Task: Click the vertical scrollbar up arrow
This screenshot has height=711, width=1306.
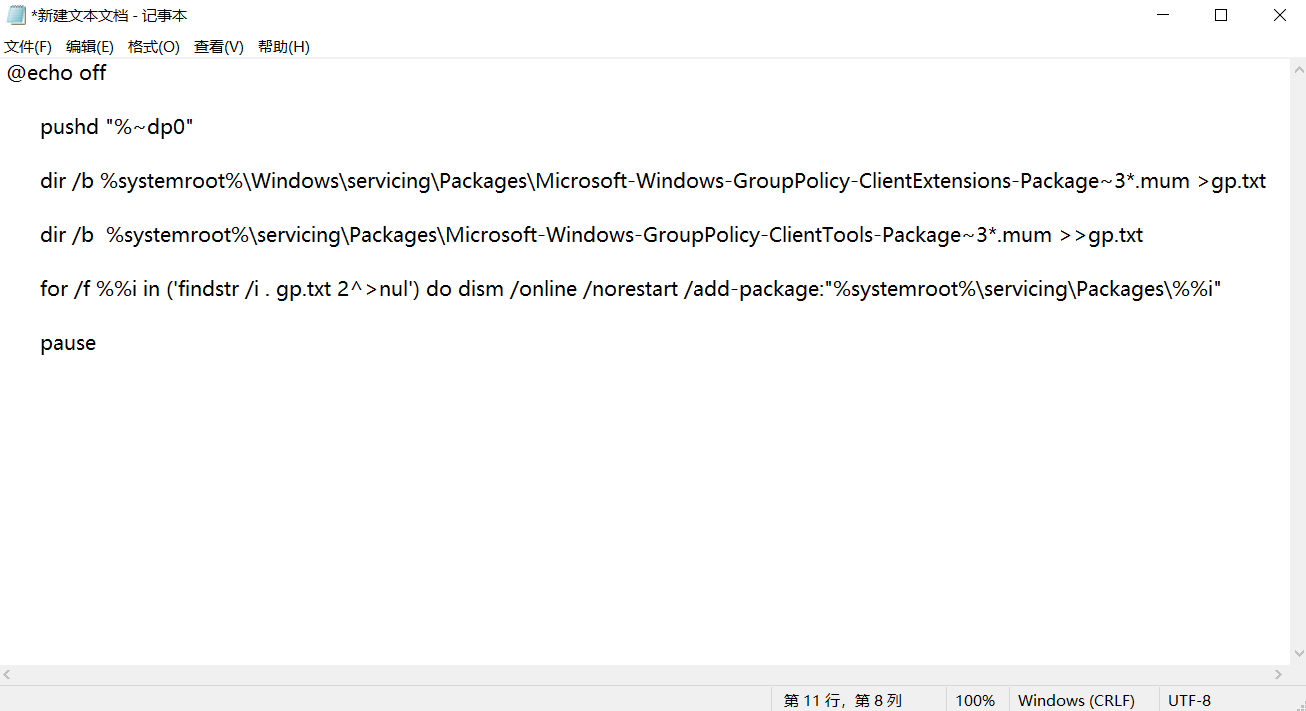Action: pyautogui.click(x=1297, y=68)
